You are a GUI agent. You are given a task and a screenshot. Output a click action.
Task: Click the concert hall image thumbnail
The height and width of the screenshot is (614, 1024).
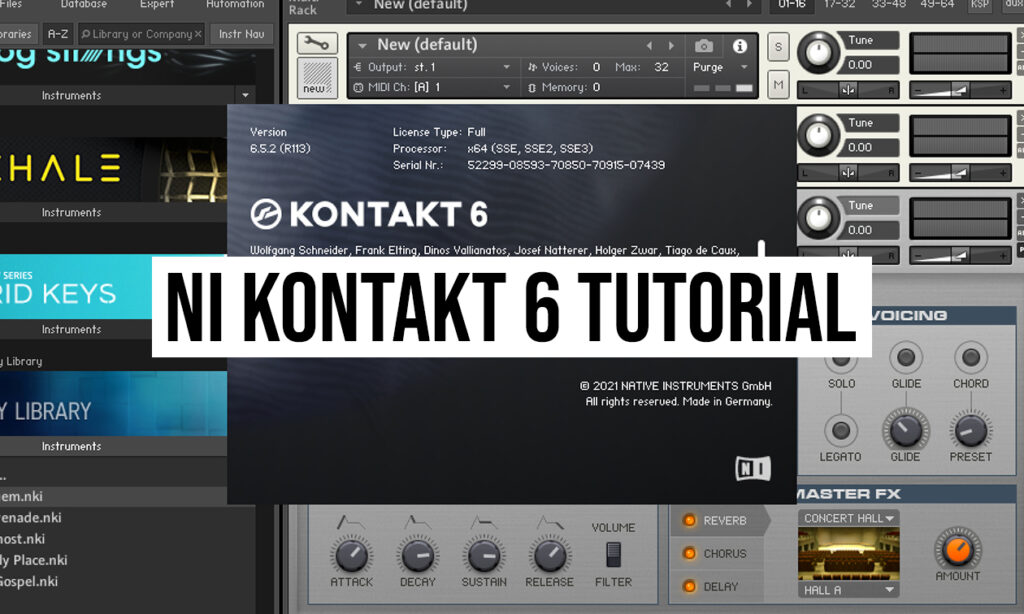[x=848, y=554]
